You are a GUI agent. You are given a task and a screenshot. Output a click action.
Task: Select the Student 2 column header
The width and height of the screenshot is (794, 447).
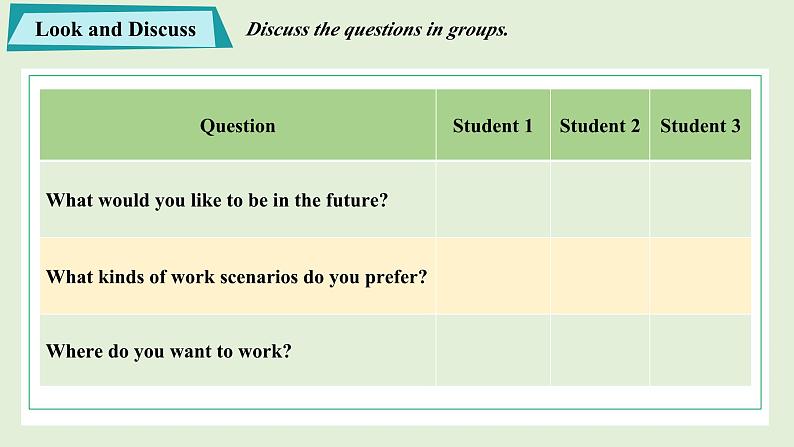[x=600, y=125]
